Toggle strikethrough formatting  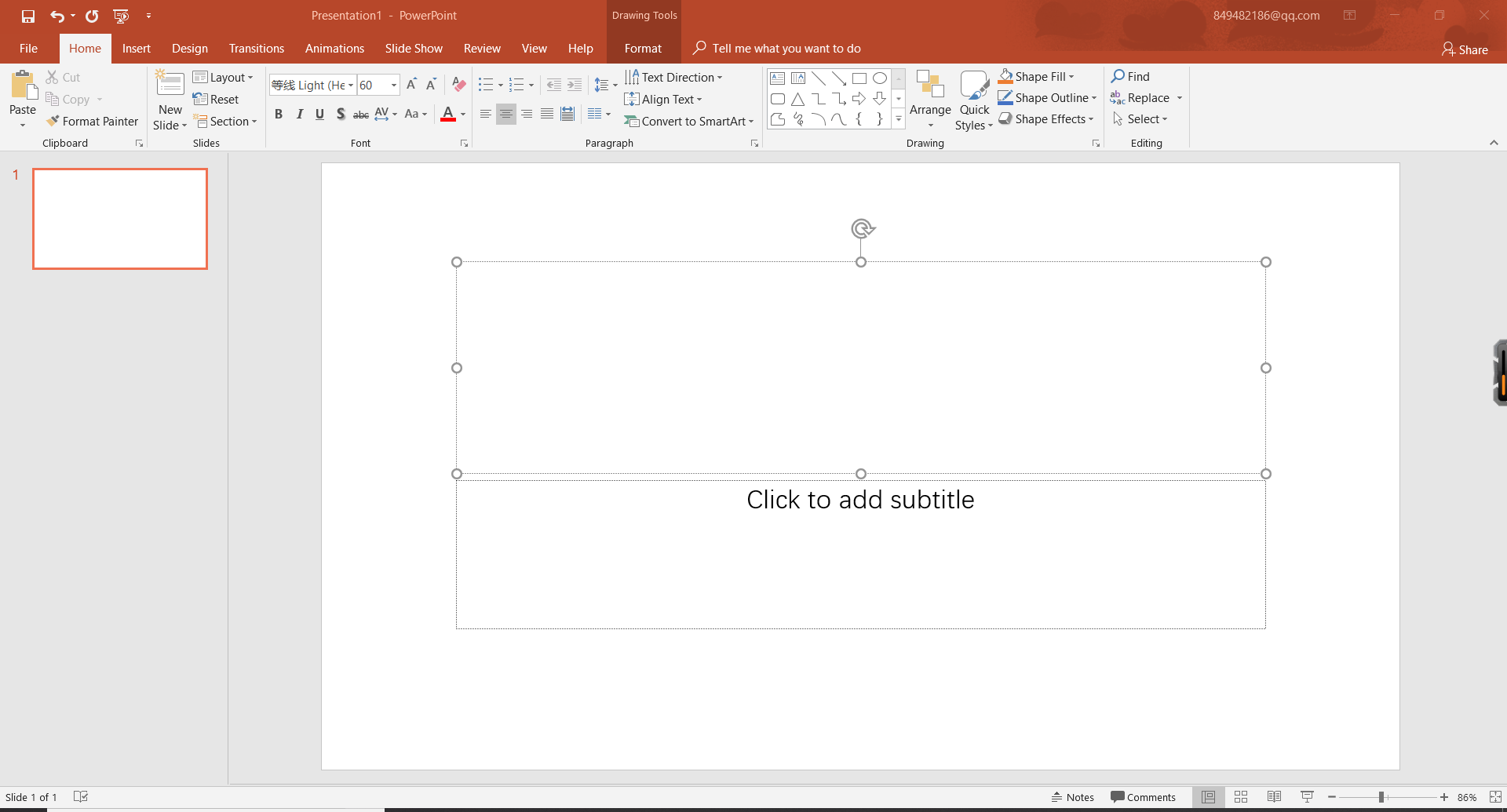click(x=361, y=115)
